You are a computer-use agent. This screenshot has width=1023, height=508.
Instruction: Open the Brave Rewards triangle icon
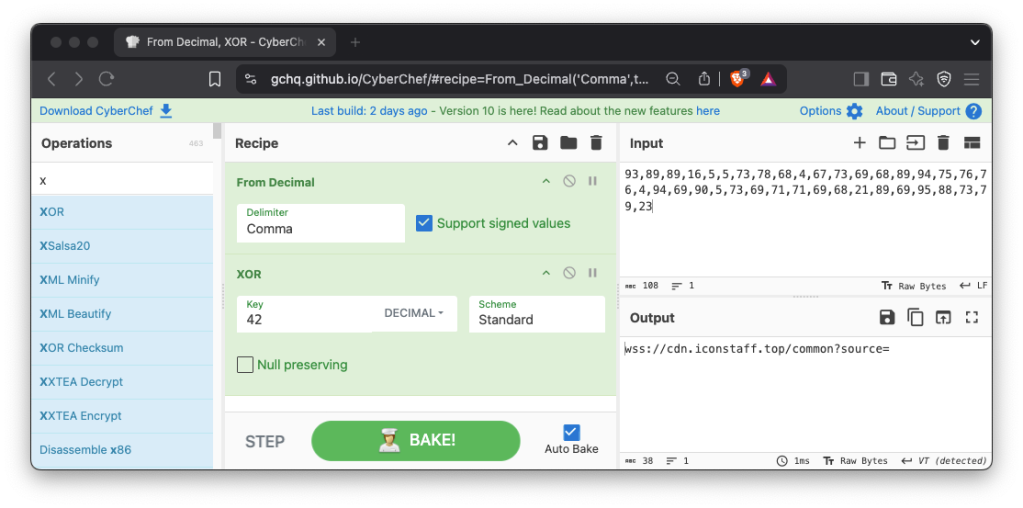768,80
